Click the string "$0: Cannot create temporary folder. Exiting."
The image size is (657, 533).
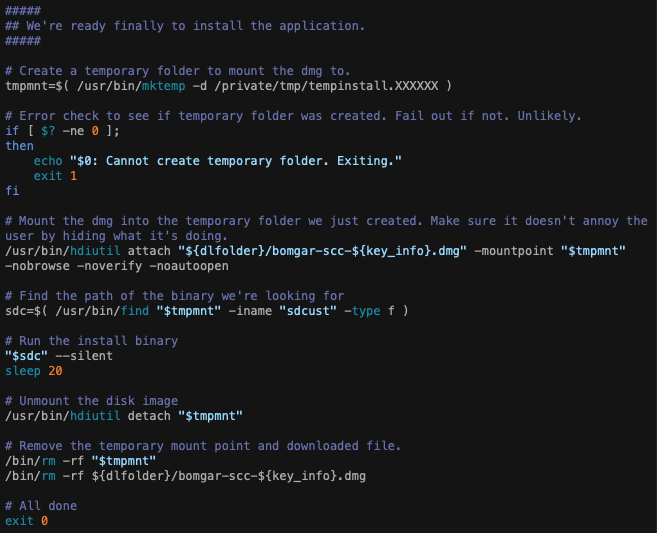click(x=236, y=161)
